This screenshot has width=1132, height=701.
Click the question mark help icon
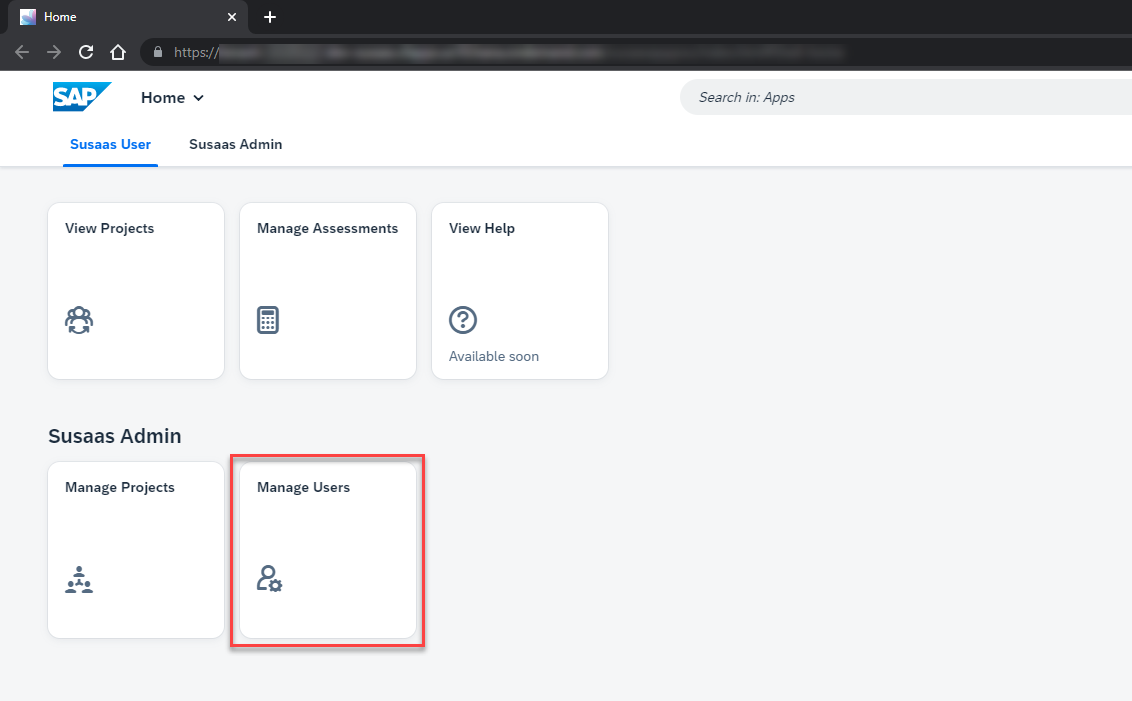tap(463, 320)
